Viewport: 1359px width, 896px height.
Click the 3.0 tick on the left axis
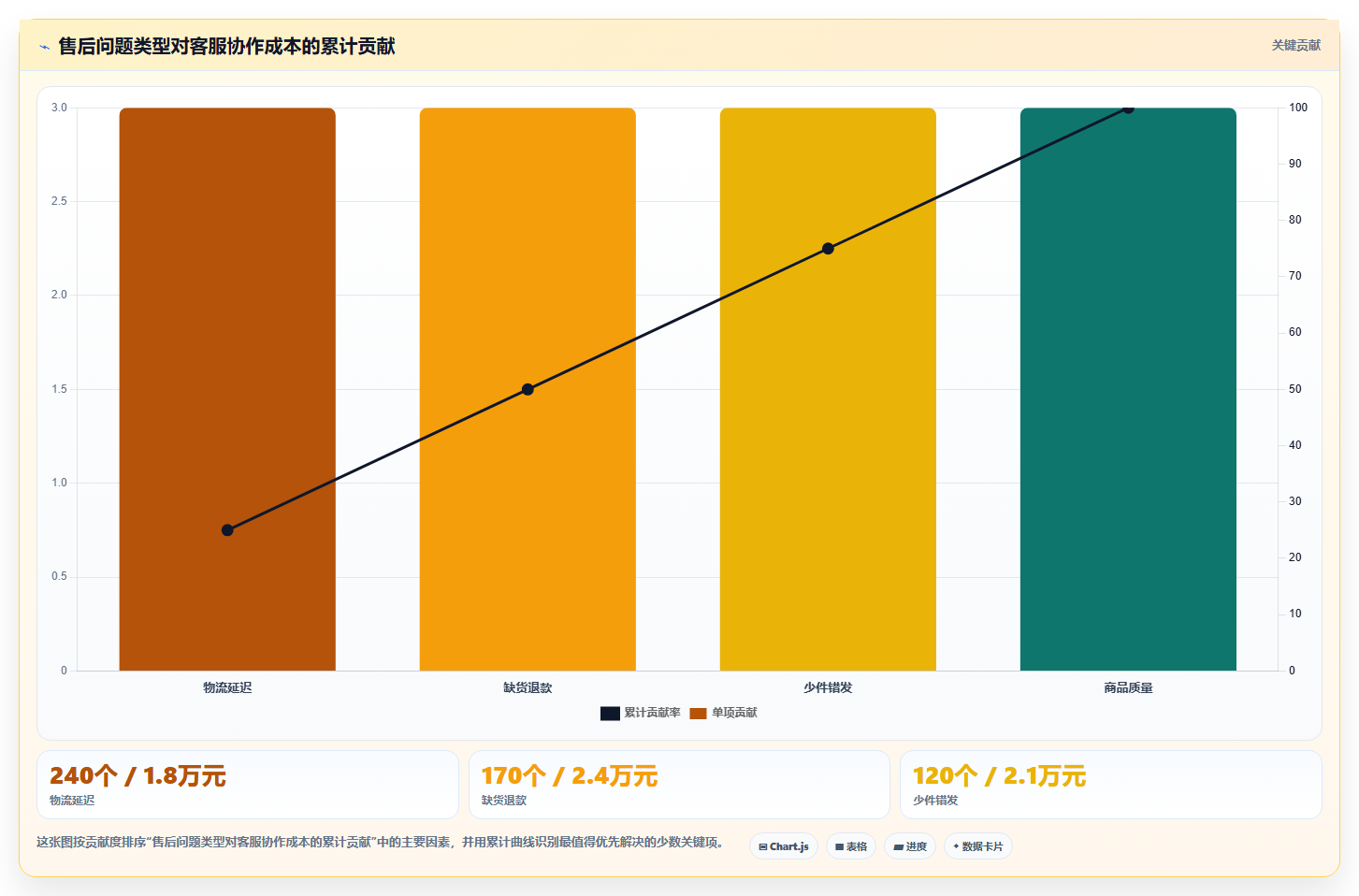(x=59, y=108)
